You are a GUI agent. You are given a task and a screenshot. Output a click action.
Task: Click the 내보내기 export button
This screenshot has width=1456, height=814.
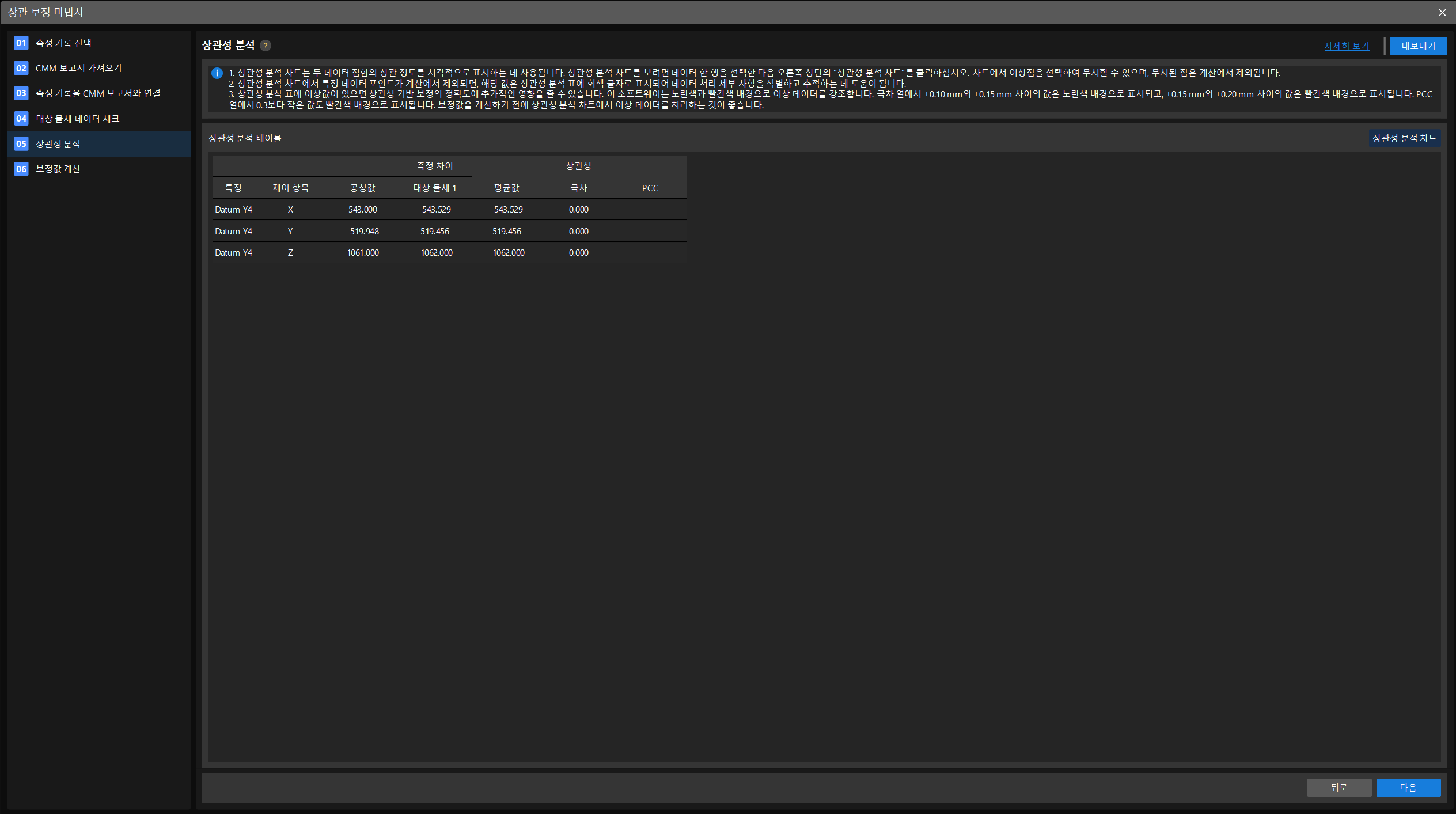click(1418, 46)
